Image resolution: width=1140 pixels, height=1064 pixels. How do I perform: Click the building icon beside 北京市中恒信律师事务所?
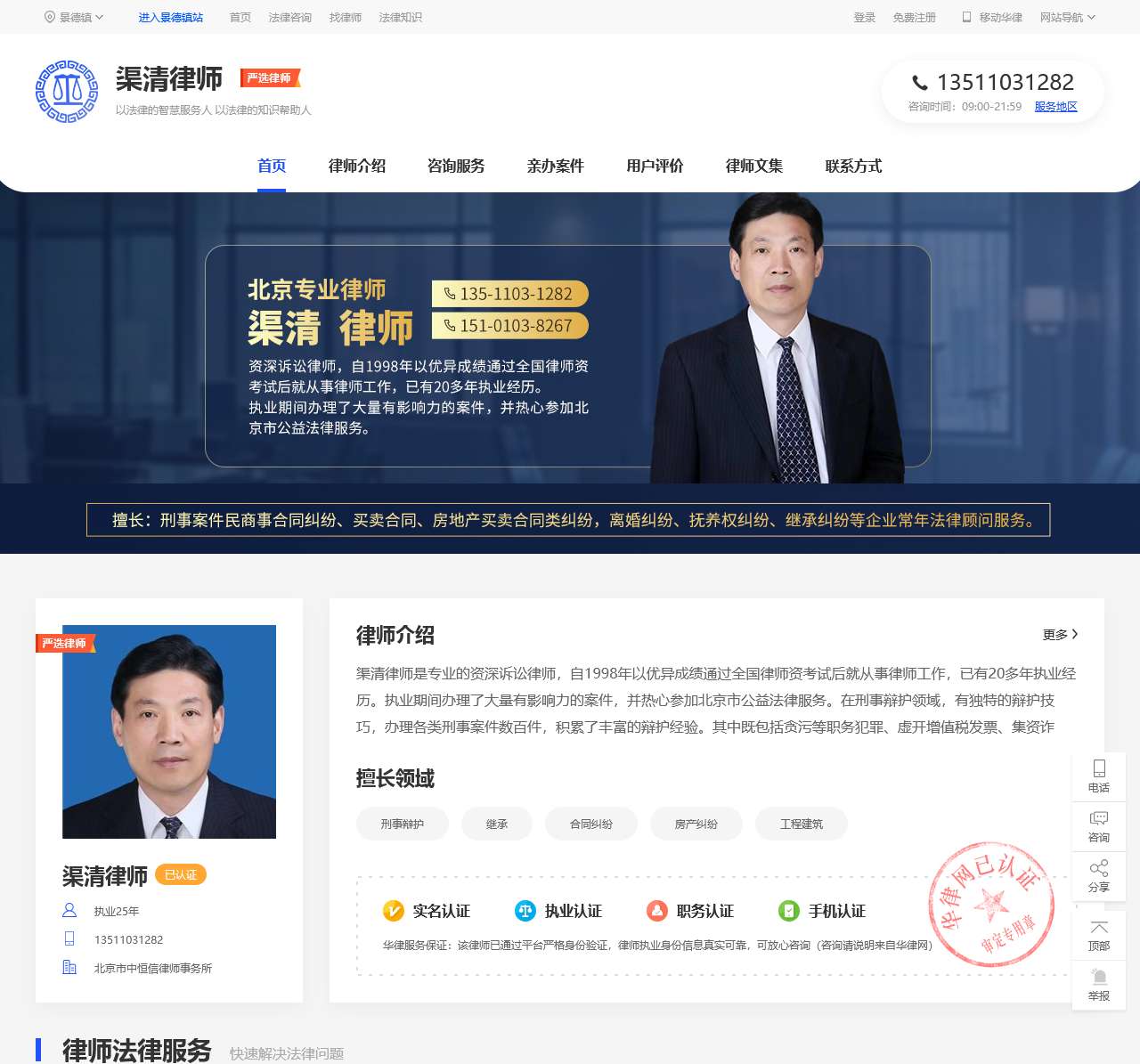69,968
